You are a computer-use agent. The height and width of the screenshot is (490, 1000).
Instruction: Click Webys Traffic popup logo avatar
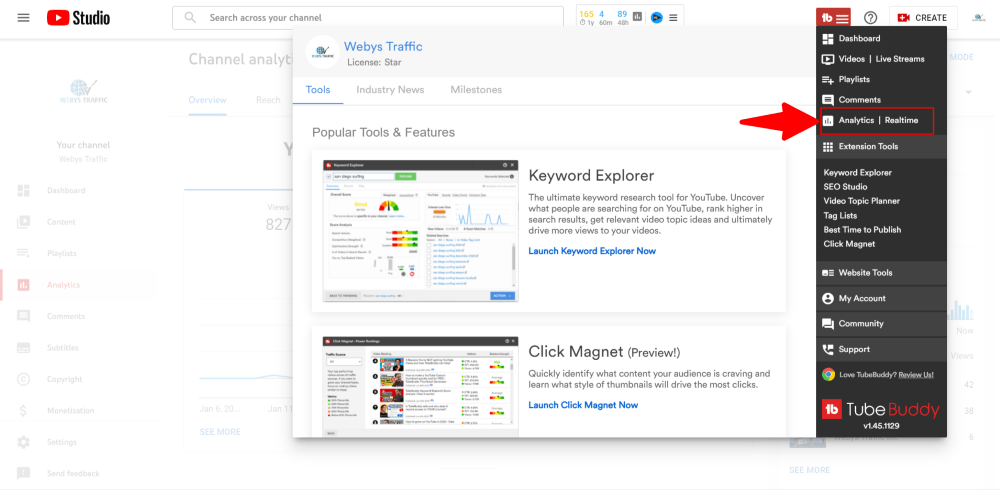[322, 52]
